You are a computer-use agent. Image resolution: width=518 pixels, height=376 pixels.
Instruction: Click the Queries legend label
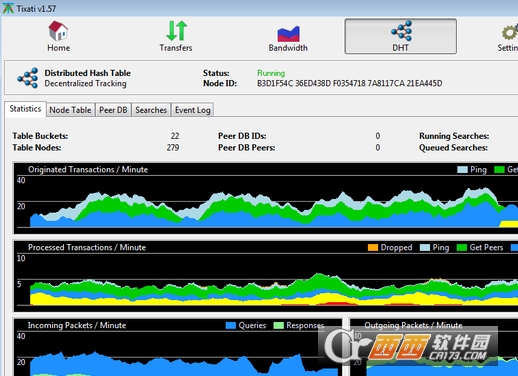tap(252, 325)
